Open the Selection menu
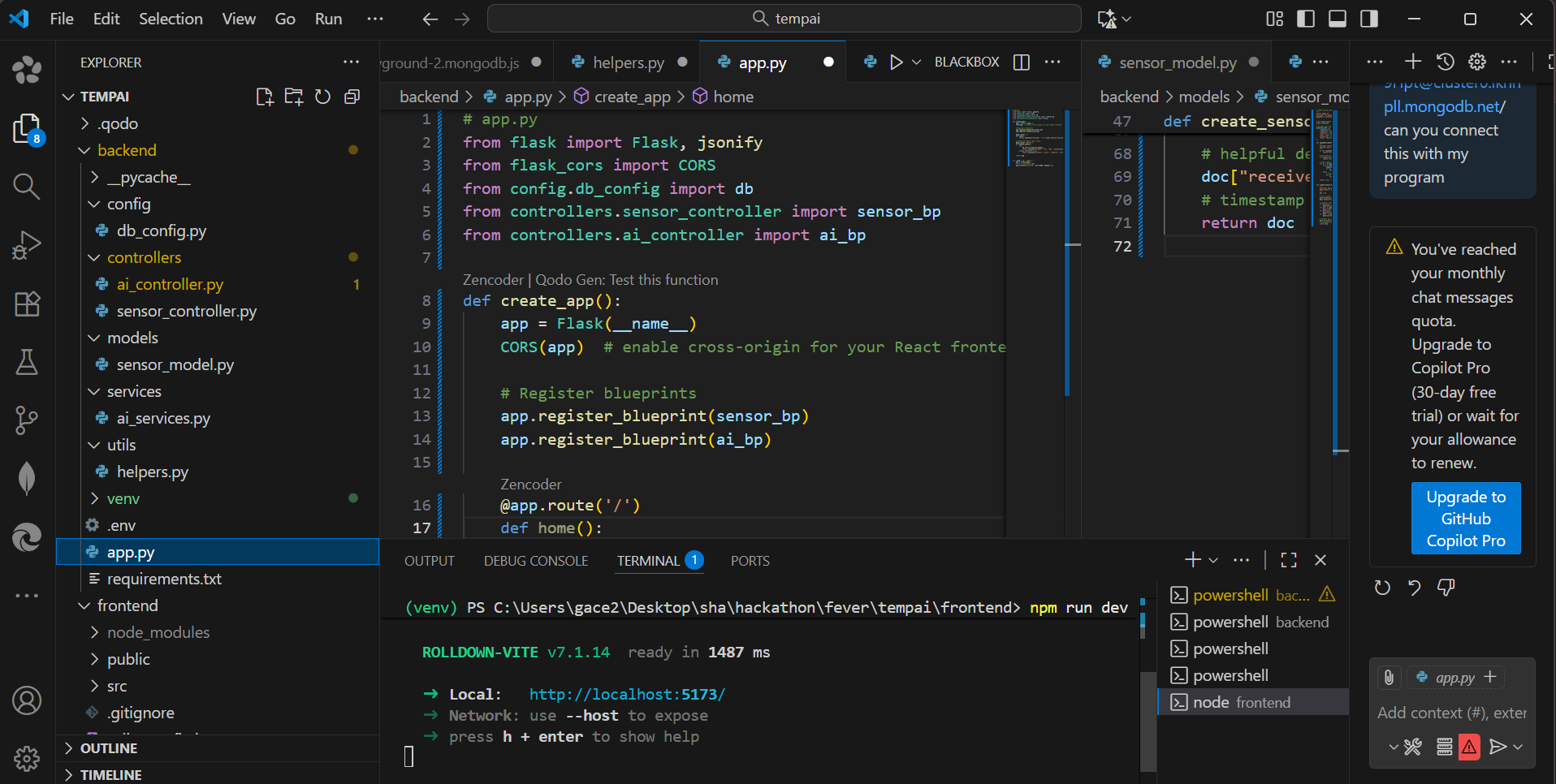This screenshot has width=1556, height=784. 171,19
